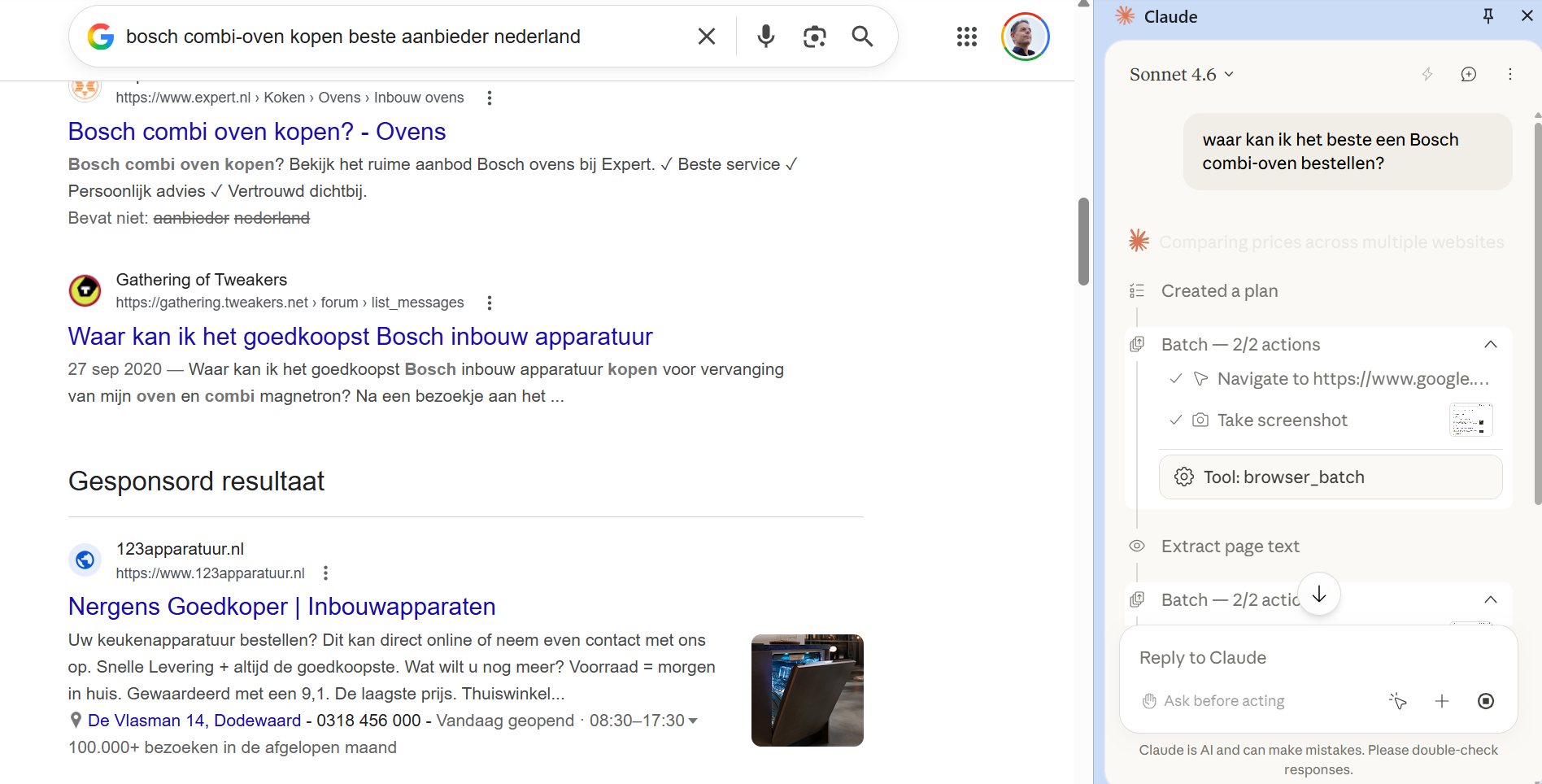Clear the search query with the X icon
This screenshot has width=1542, height=784.
pyautogui.click(x=707, y=37)
